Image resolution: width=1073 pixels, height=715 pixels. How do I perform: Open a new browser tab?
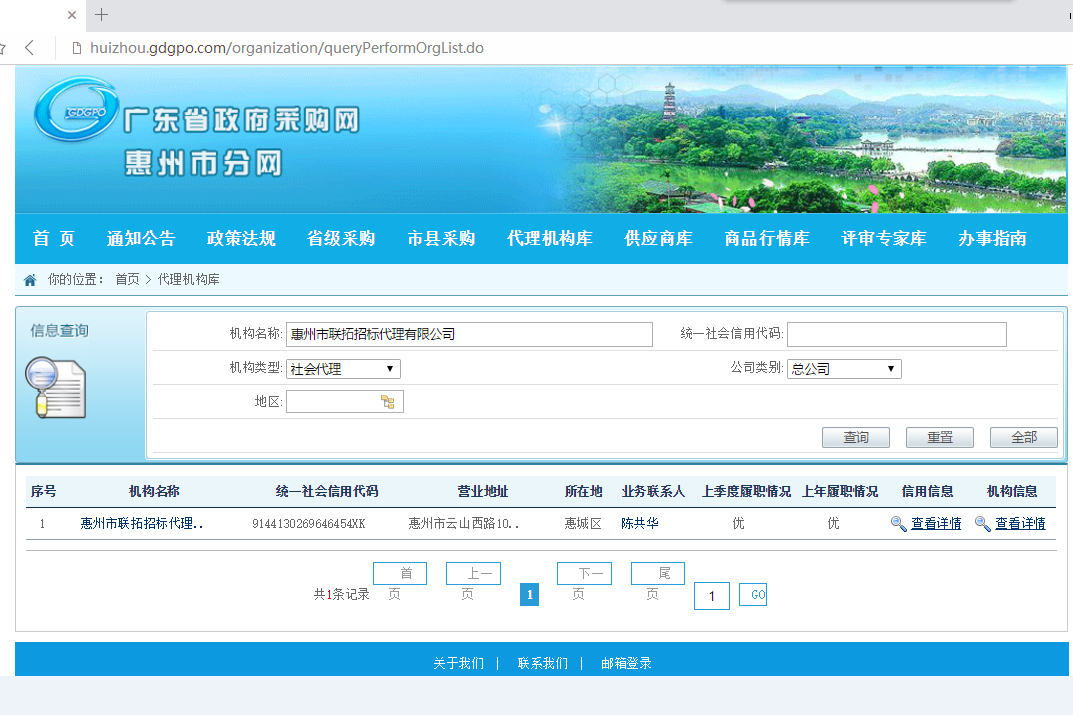(101, 15)
